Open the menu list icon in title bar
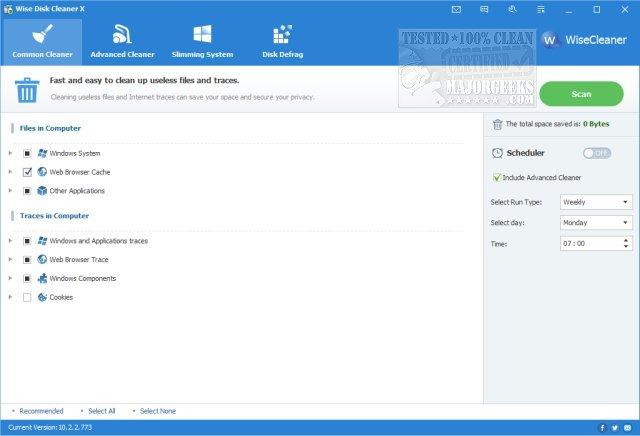Screen dimensions: 640x436 [541, 9]
